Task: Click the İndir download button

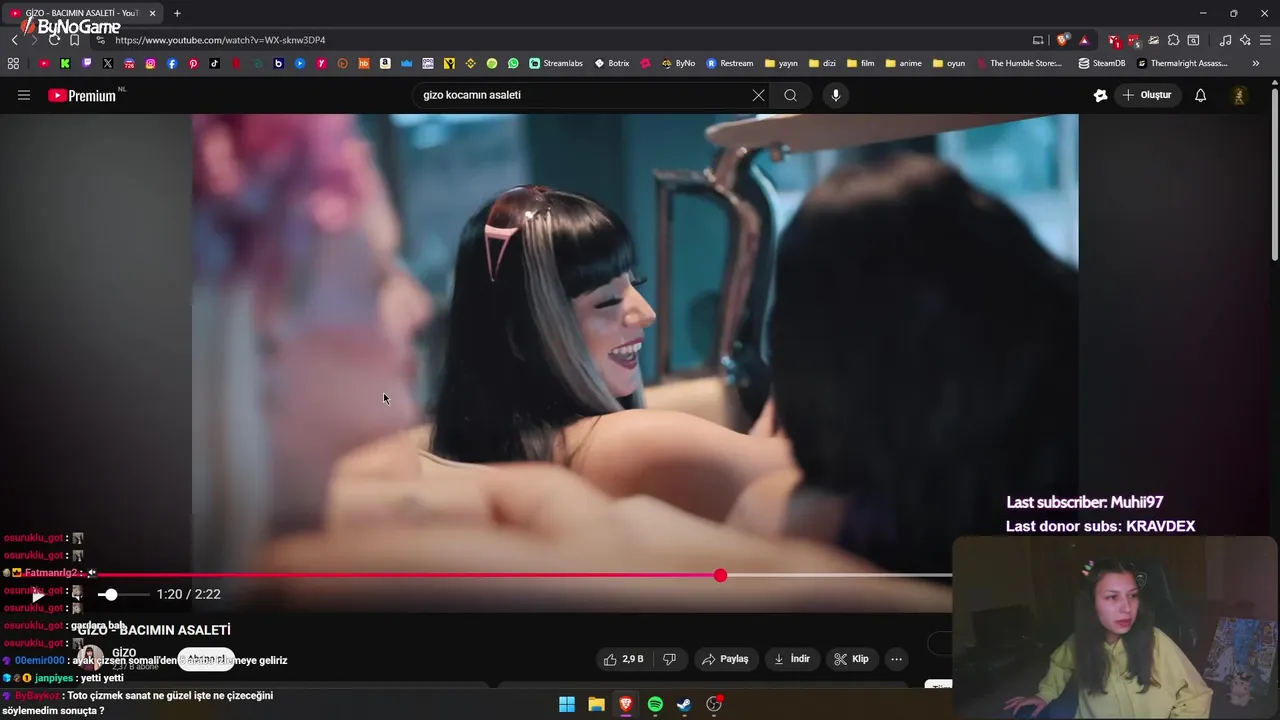Action: click(792, 659)
